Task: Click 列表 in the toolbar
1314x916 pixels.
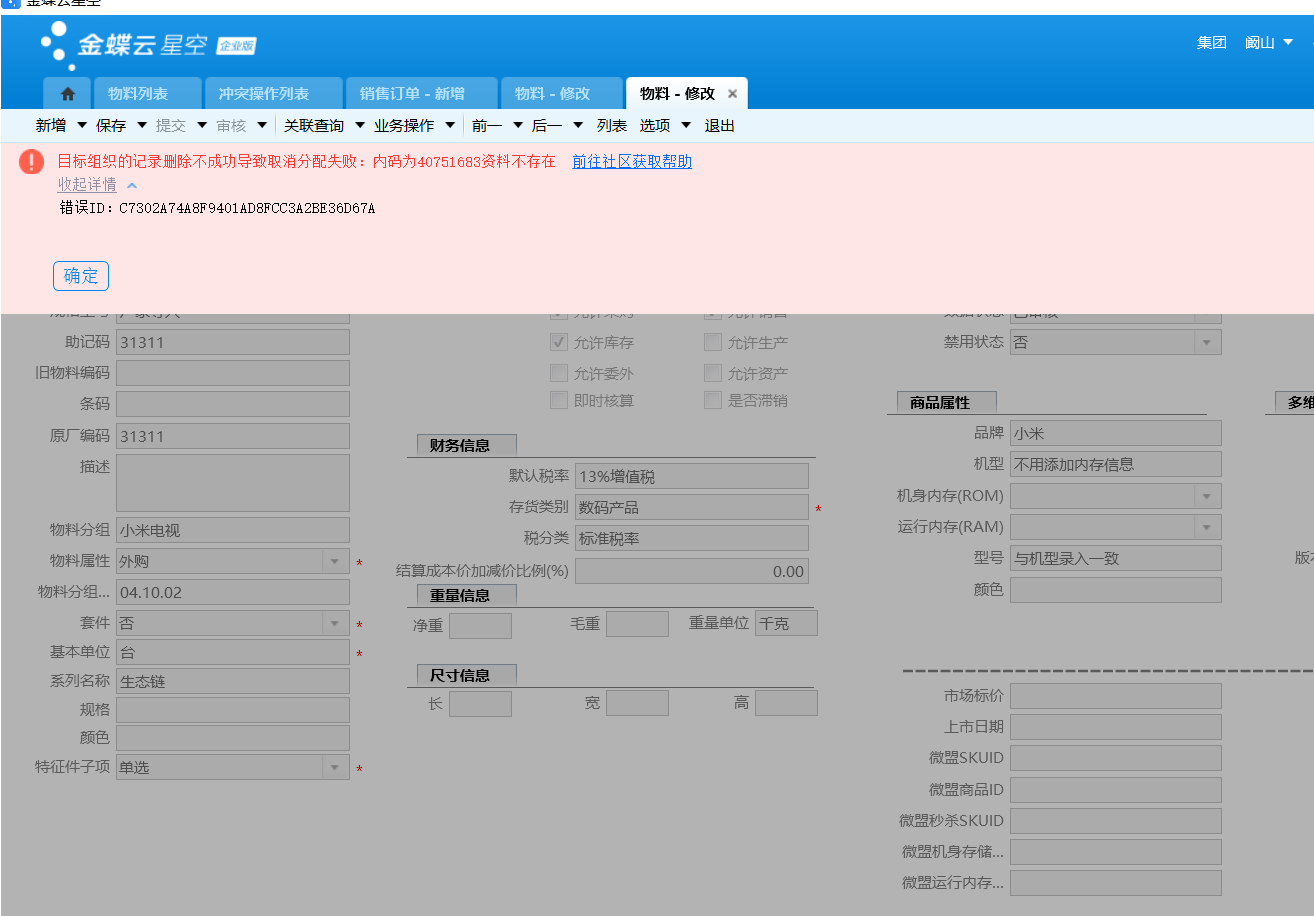Action: click(612, 126)
